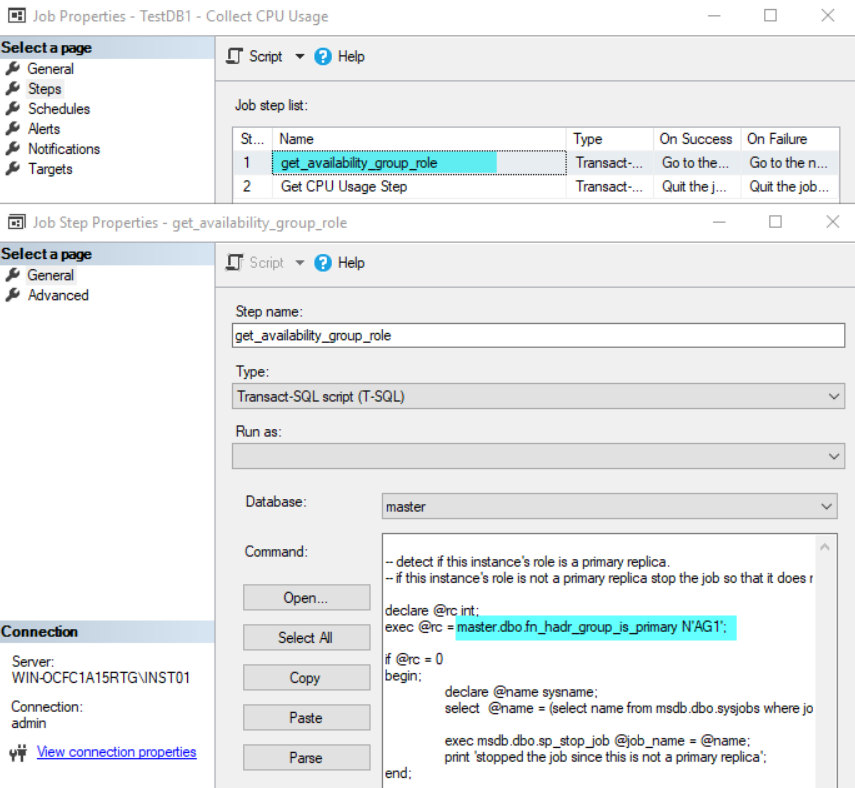This screenshot has height=788, width=855.
Task: Click the Script icon in Job Properties toolbar
Action: point(236,57)
